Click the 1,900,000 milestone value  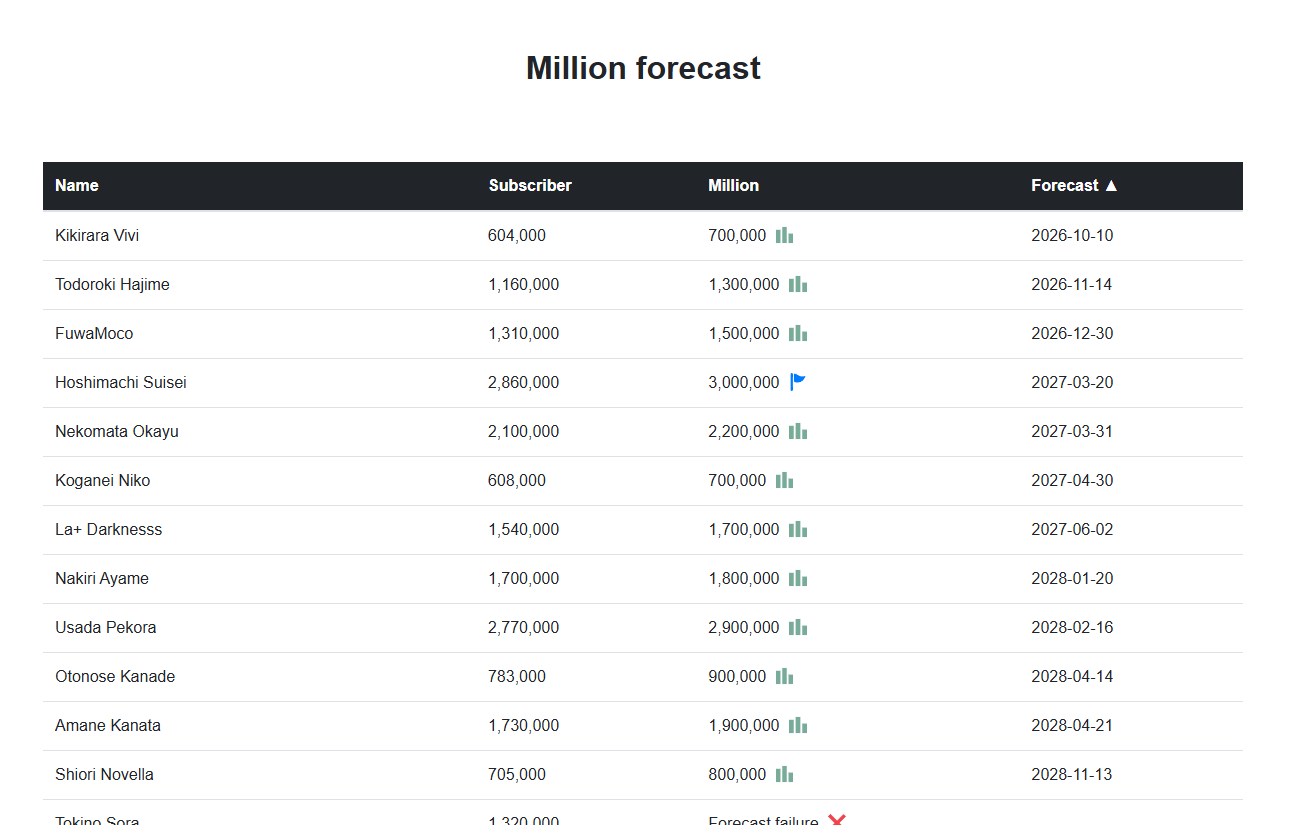point(744,726)
